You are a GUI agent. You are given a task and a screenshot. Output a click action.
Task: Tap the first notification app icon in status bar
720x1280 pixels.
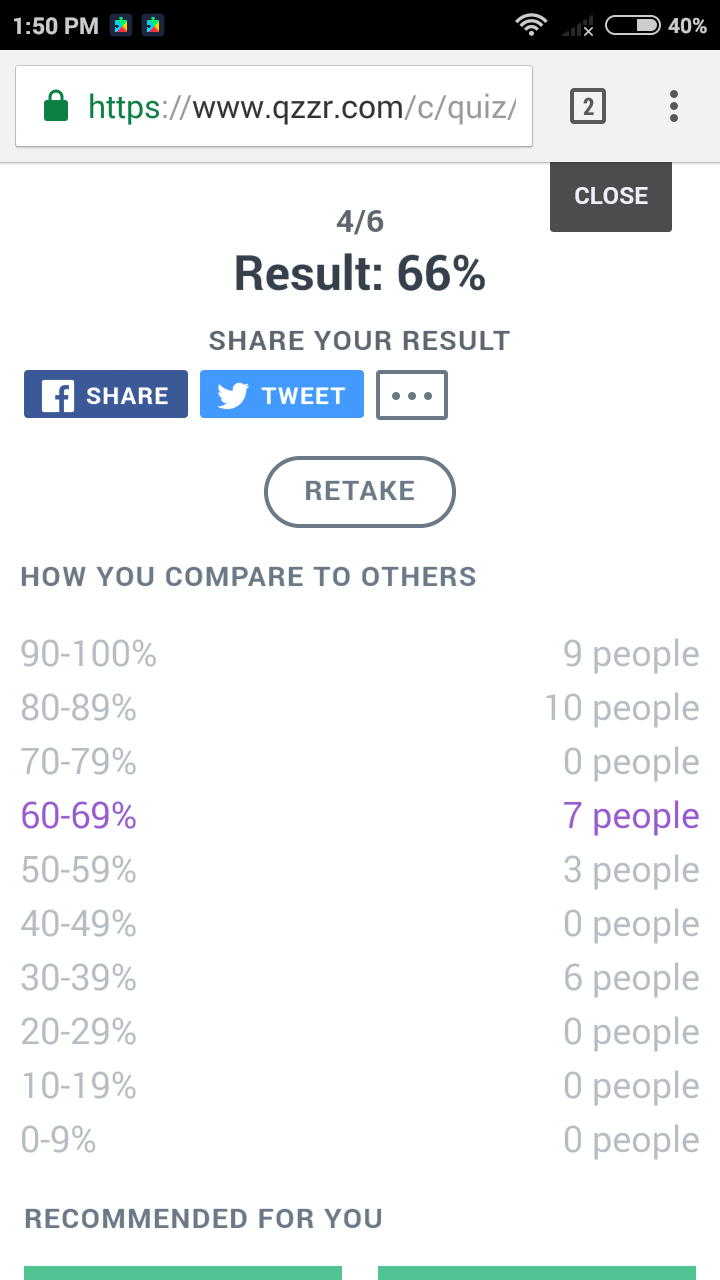[121, 25]
